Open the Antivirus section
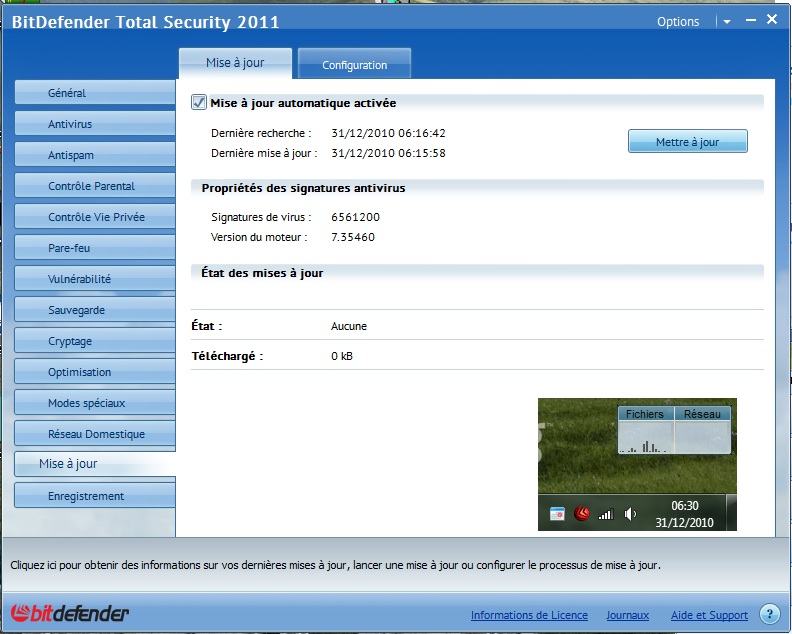The image size is (792, 634). coord(94,124)
